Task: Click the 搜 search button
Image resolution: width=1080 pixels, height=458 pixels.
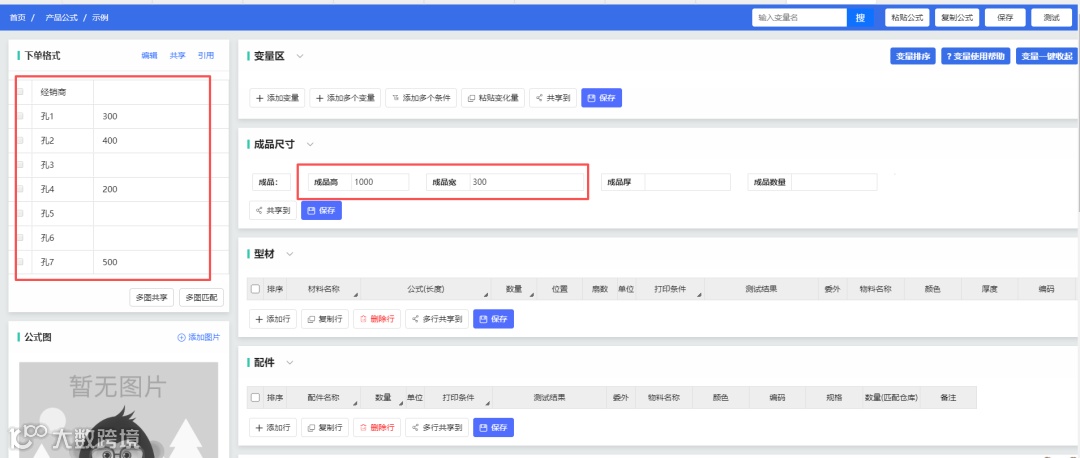Action: coord(860,18)
